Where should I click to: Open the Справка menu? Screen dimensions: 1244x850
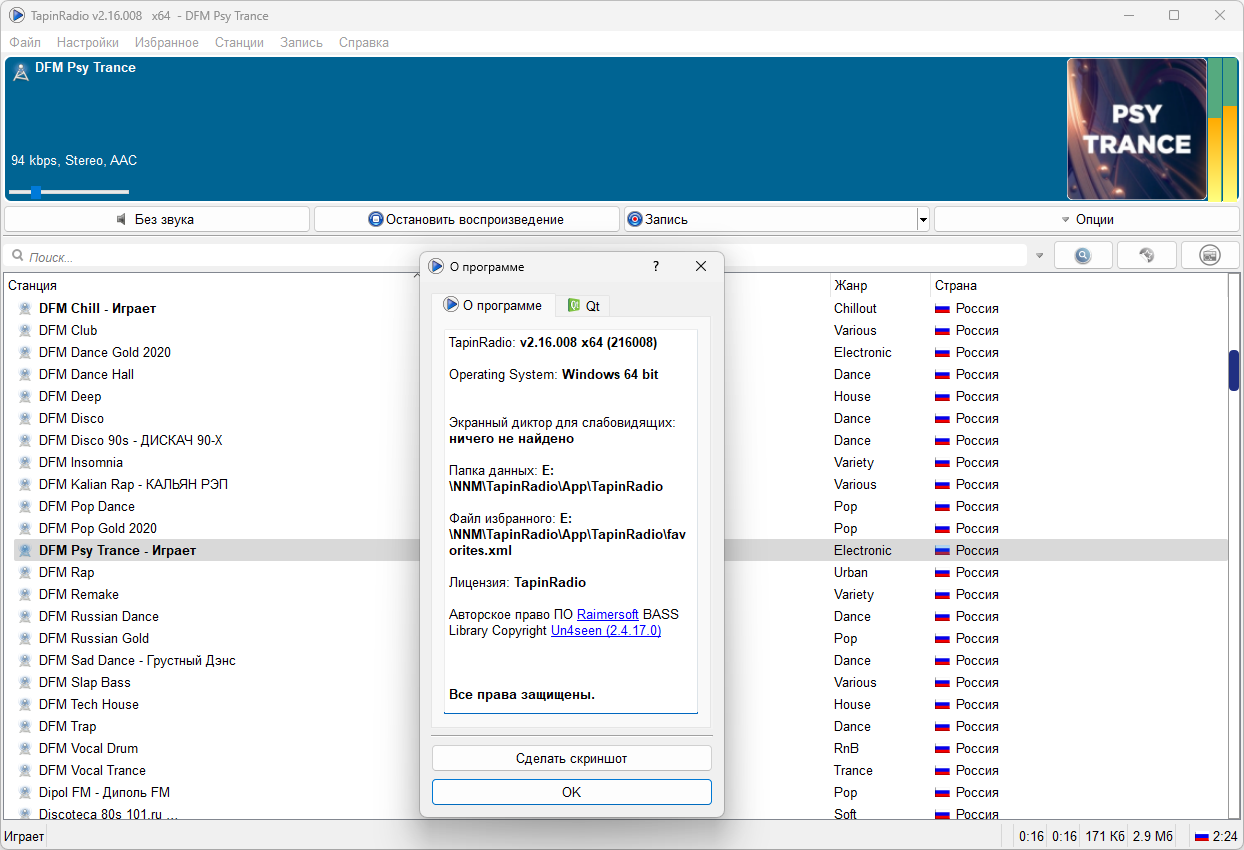tap(364, 42)
